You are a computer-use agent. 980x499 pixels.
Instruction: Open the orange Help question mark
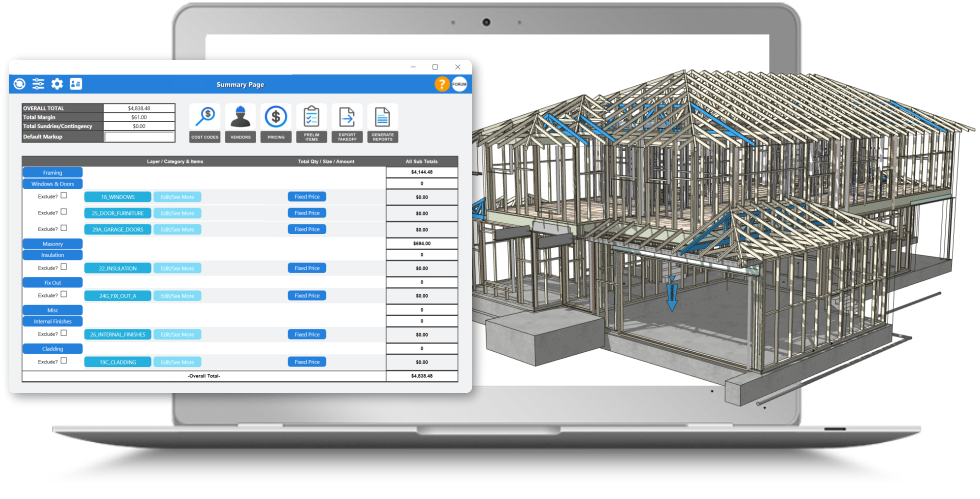point(442,84)
